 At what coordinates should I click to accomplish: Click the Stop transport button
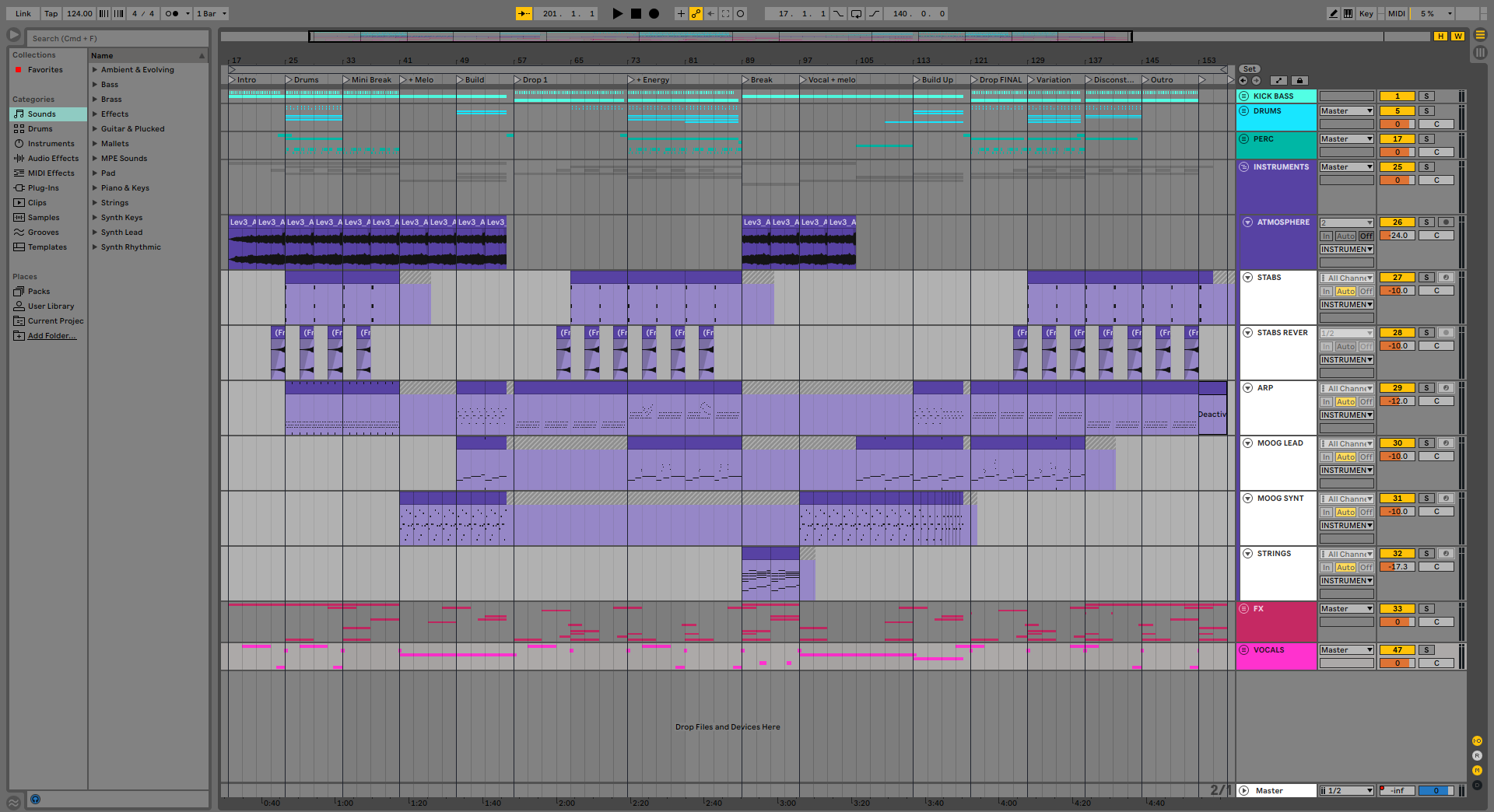[636, 13]
